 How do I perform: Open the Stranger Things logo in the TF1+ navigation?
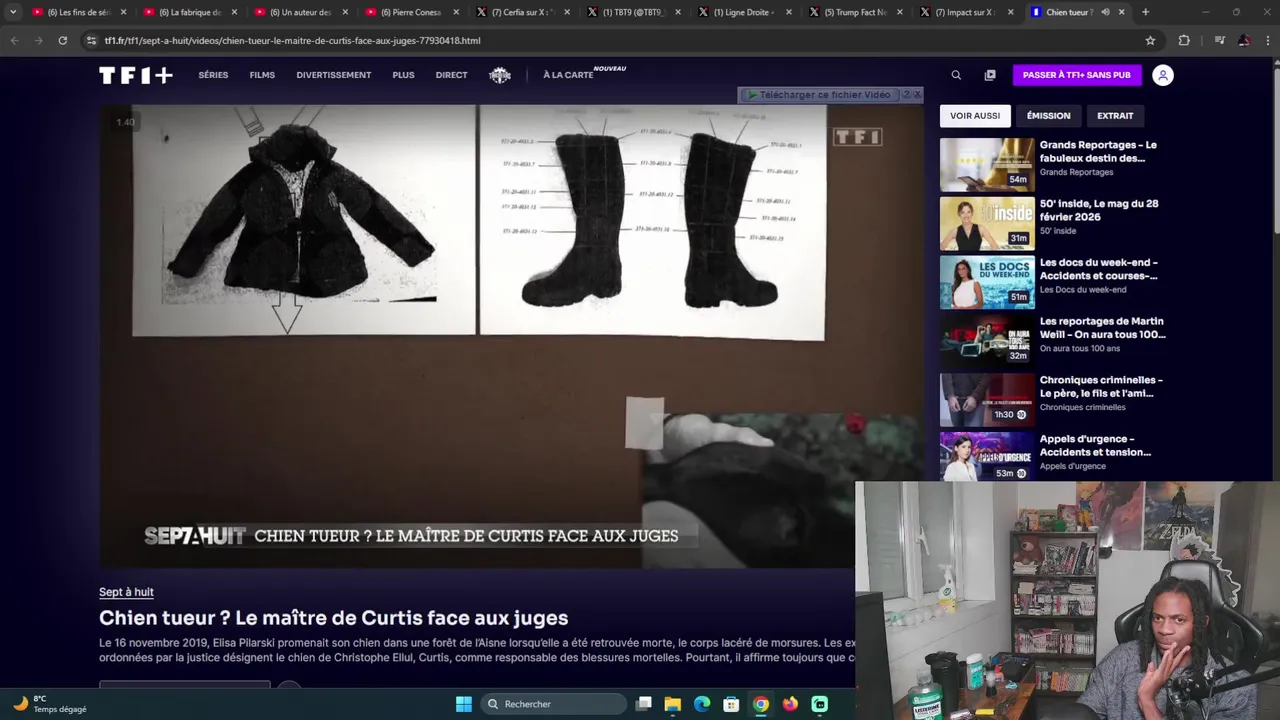coord(500,75)
